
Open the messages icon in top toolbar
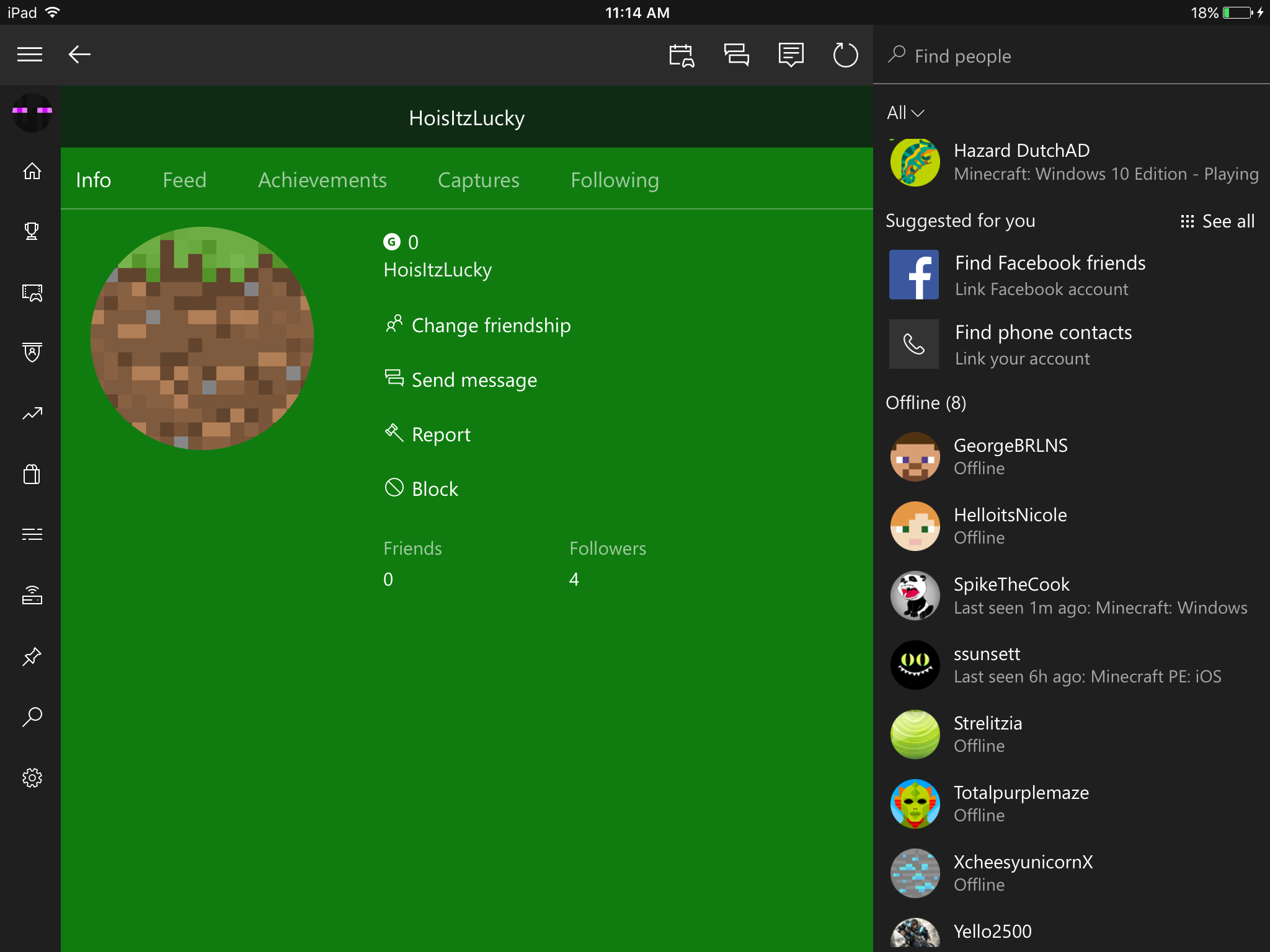[x=737, y=55]
